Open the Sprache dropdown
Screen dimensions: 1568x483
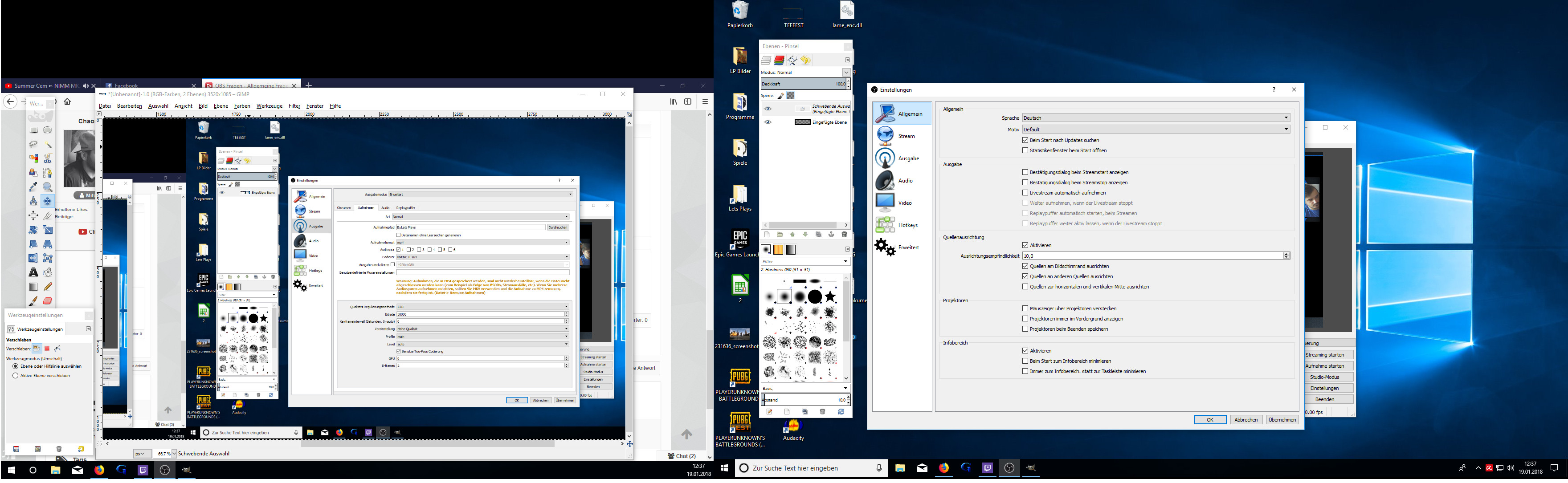[x=1156, y=118]
